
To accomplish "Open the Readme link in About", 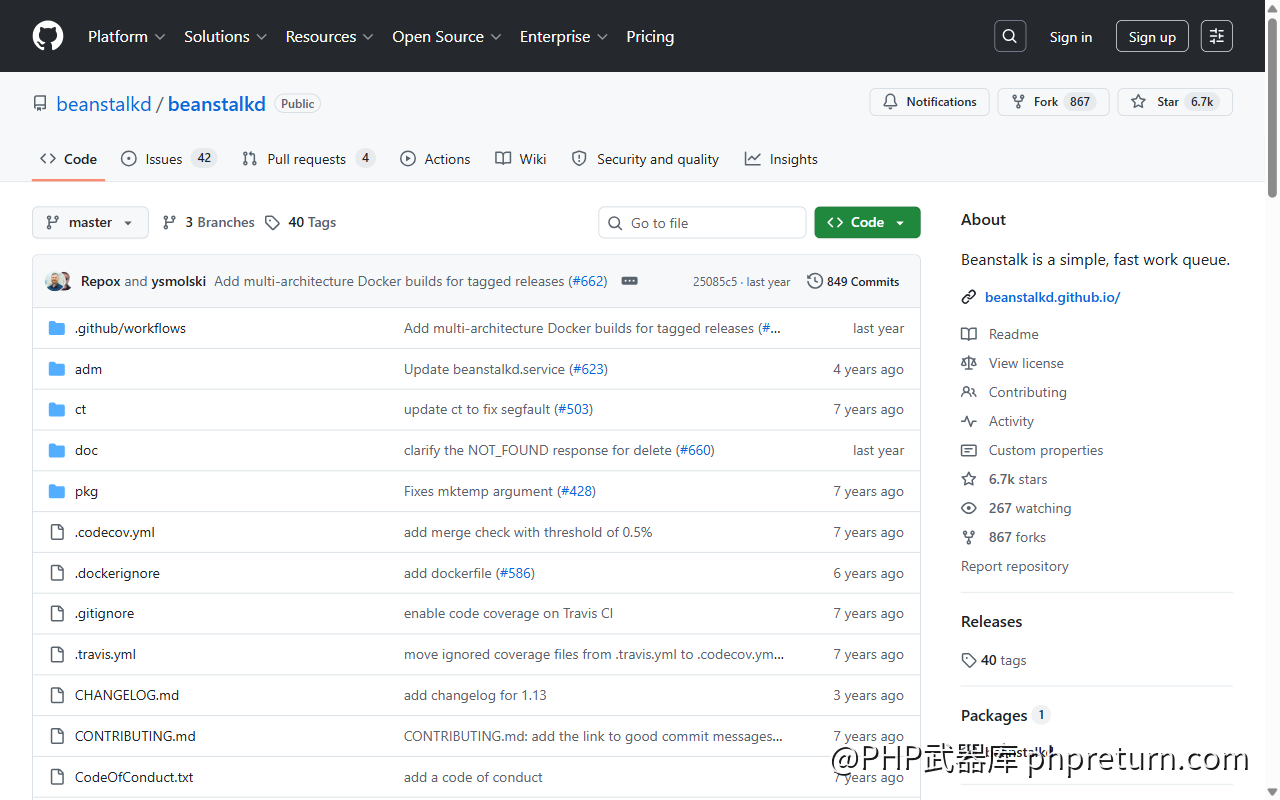I will tap(1000, 334).
